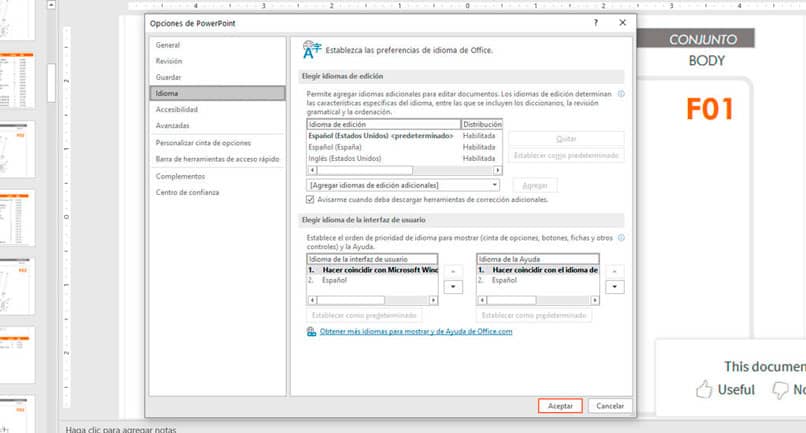Open the Complementos category
This screenshot has width=806, height=433.
pos(180,176)
